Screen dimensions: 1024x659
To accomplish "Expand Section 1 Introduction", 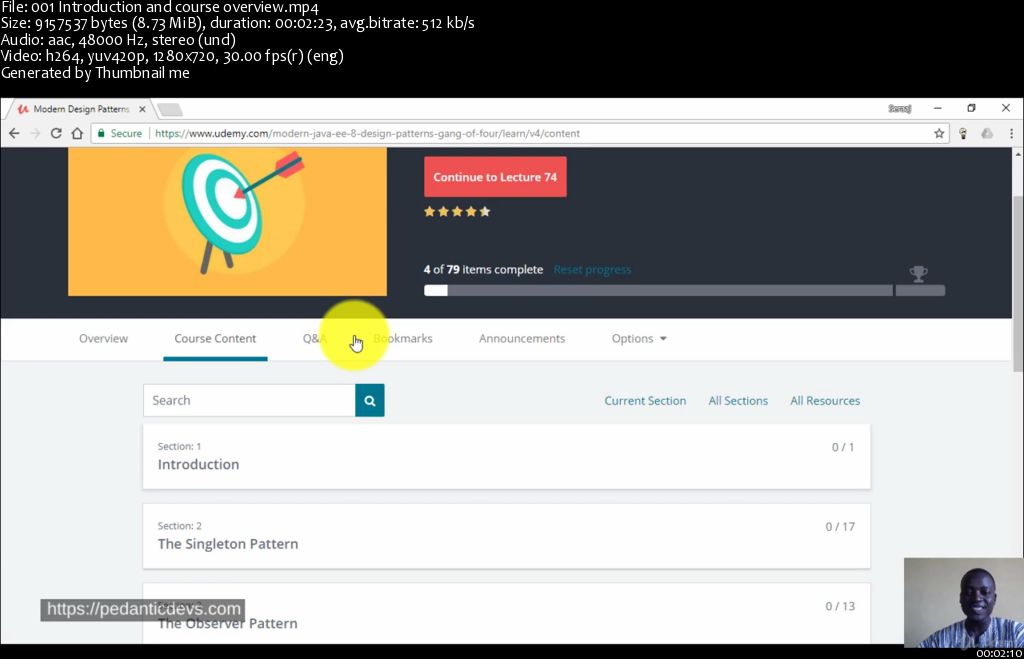I will point(507,457).
